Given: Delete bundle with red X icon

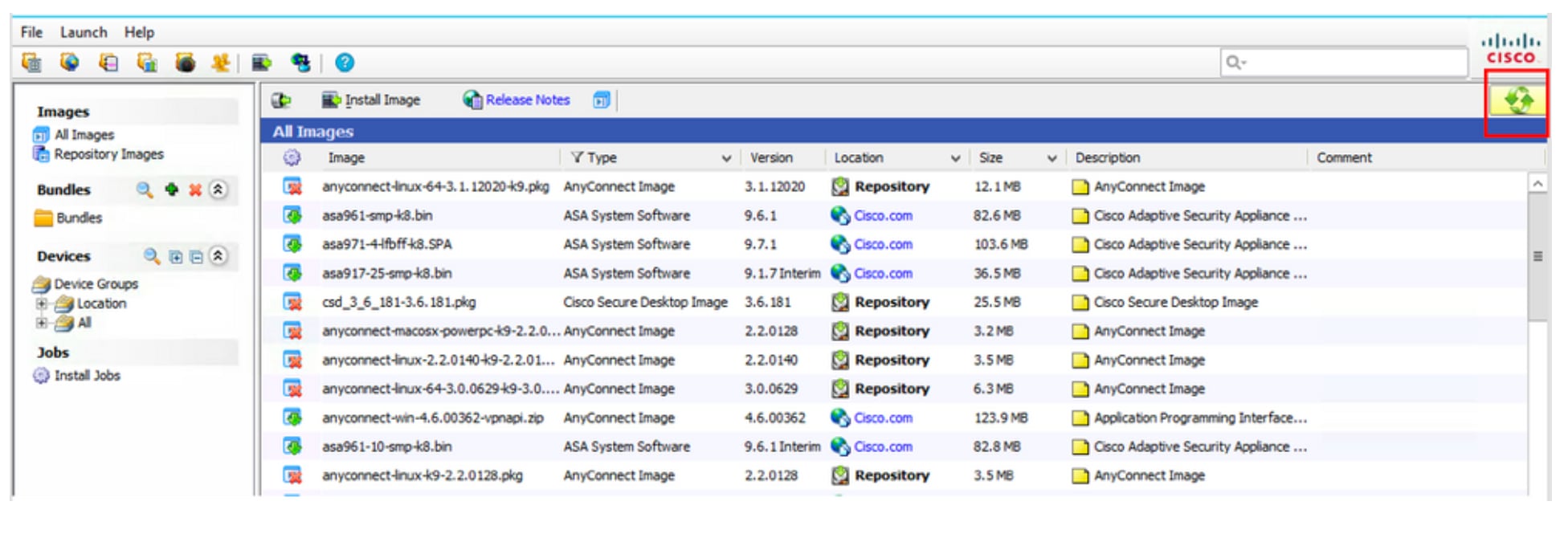Looking at the screenshot, I should click(195, 190).
